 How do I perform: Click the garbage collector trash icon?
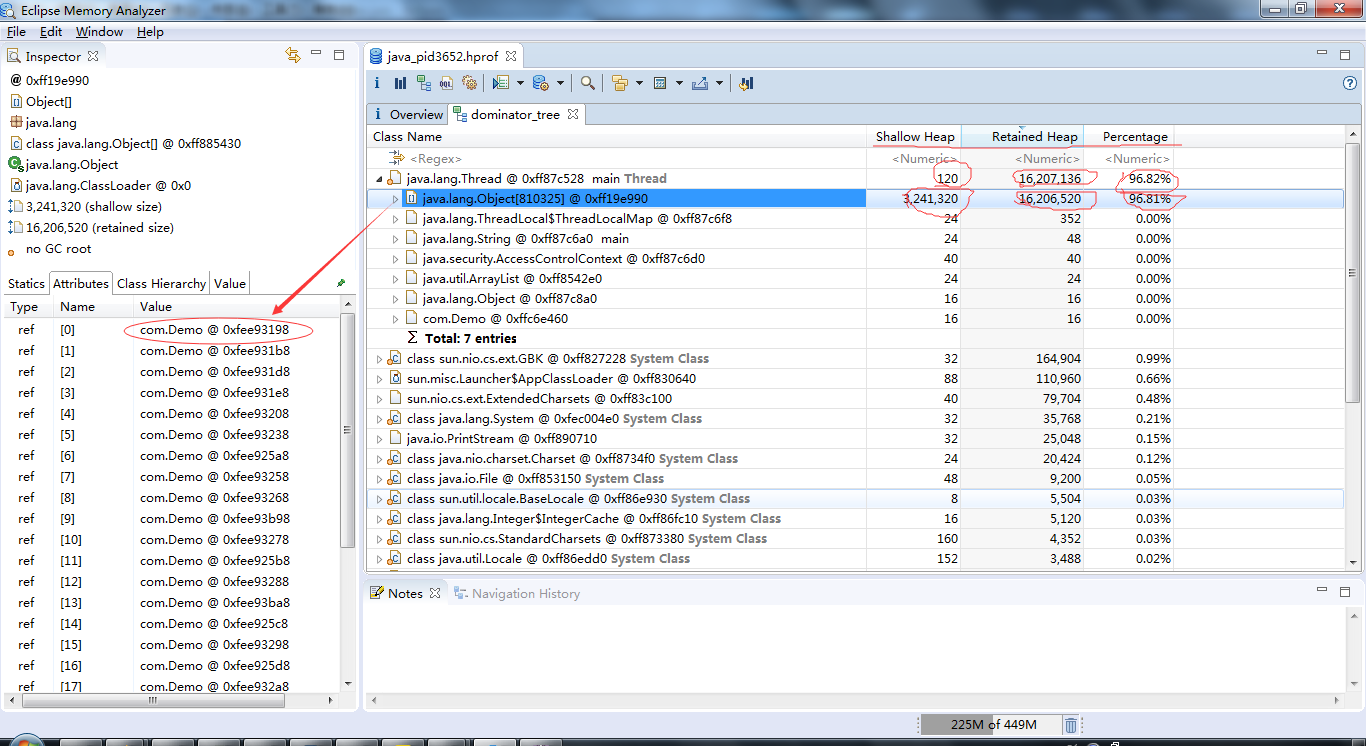[1070, 725]
